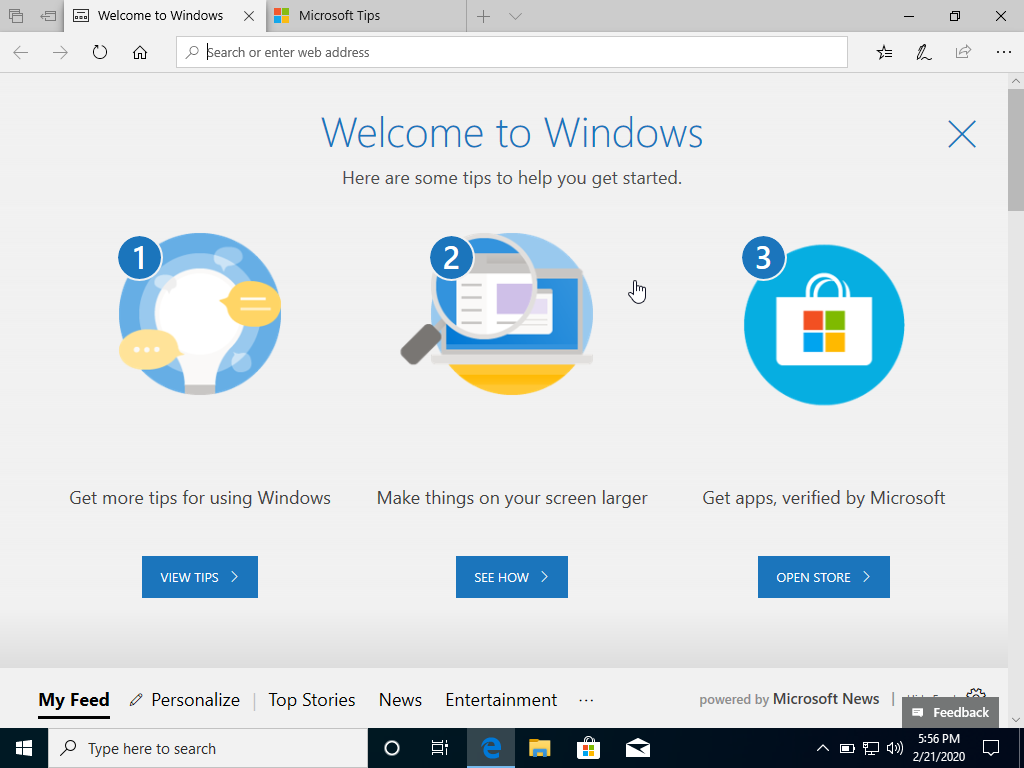Go to the Home page

tap(140, 52)
